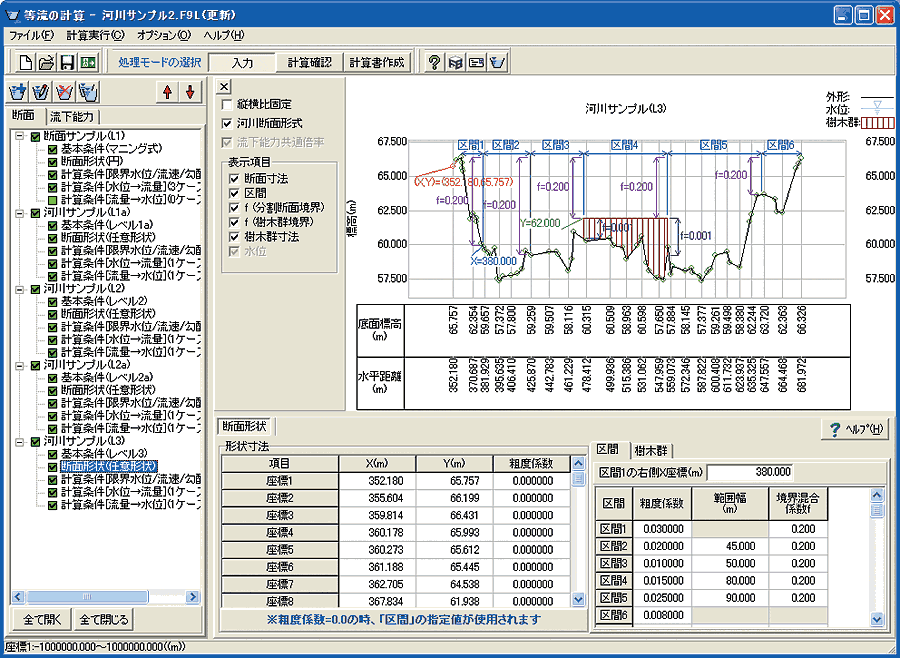Viewport: 900px width, 658px height.
Task: Click the 全て開く button
Action: tap(41, 620)
